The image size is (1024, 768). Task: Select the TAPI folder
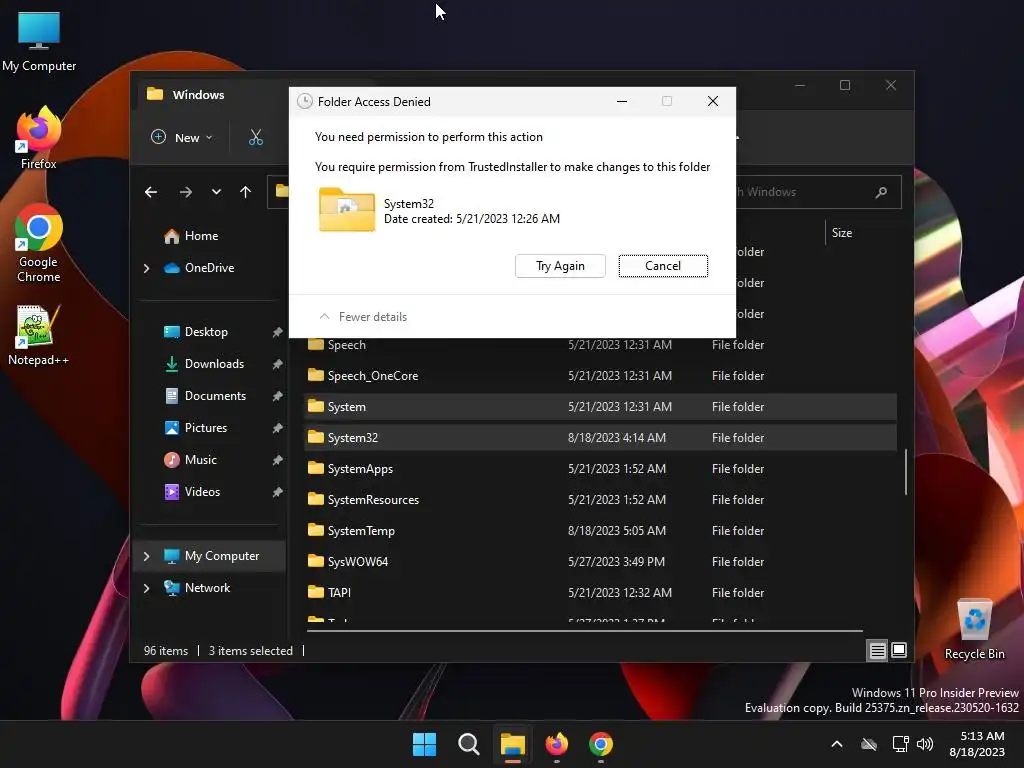[600, 592]
